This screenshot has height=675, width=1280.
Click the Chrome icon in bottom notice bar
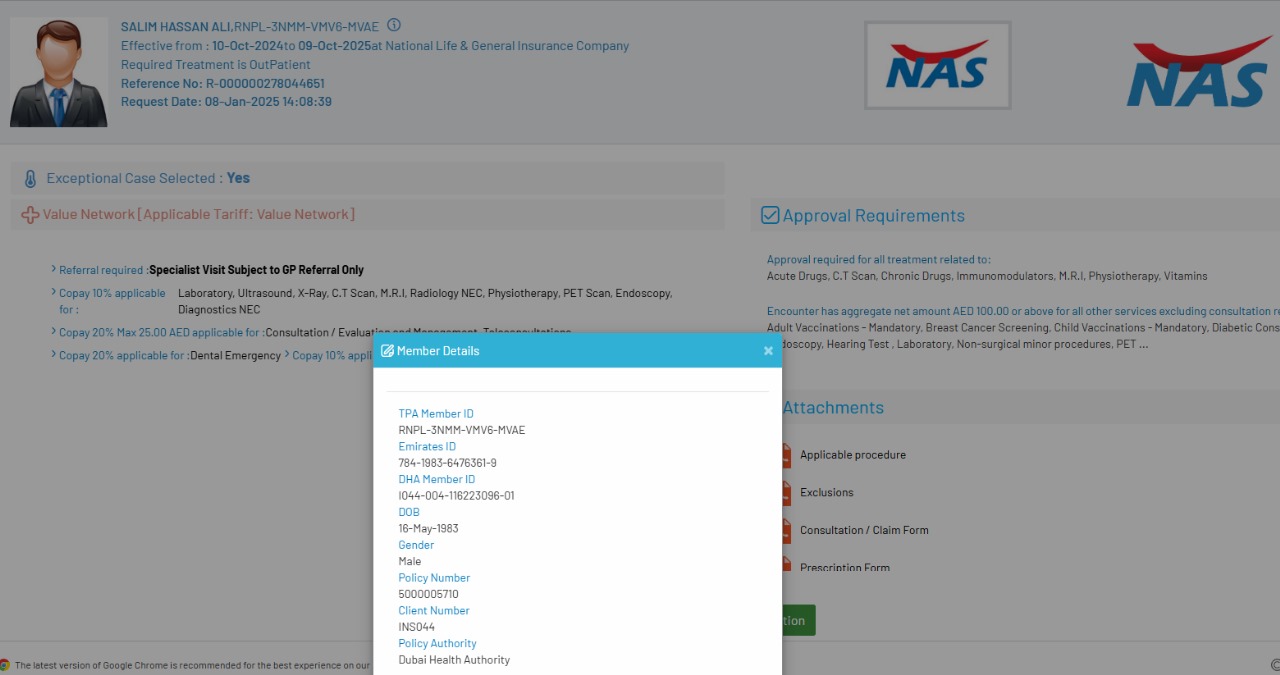tap(5, 665)
